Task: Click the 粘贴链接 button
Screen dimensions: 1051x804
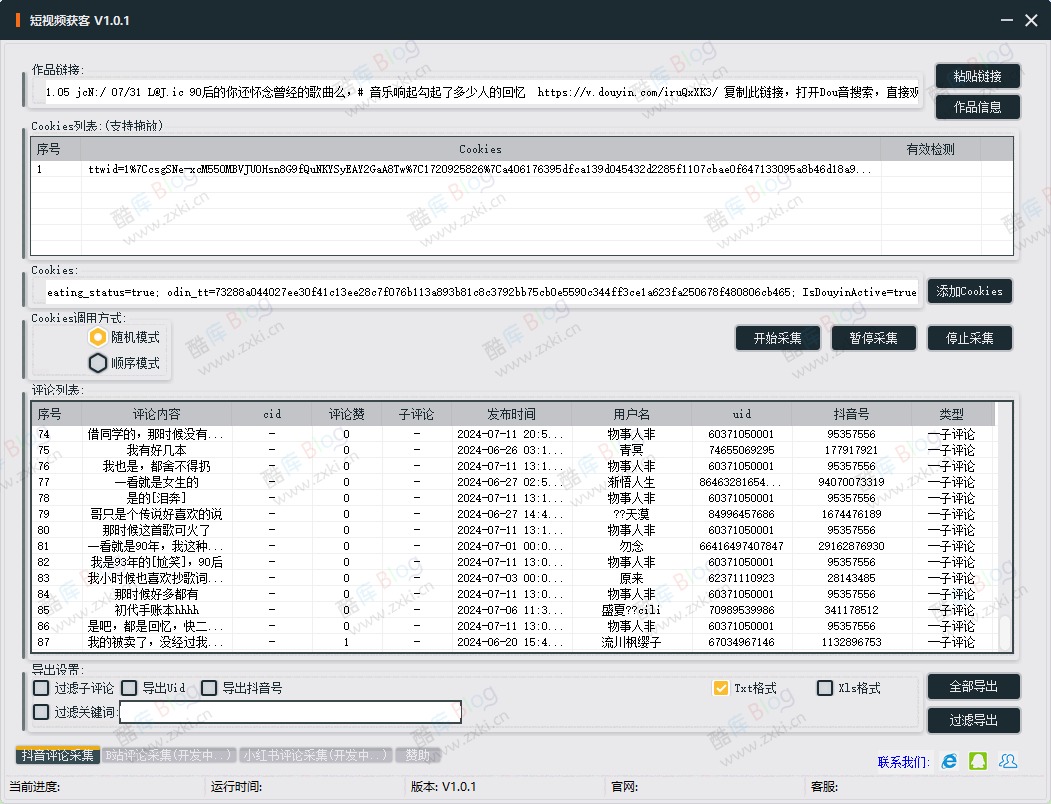Action: pyautogui.click(x=977, y=76)
